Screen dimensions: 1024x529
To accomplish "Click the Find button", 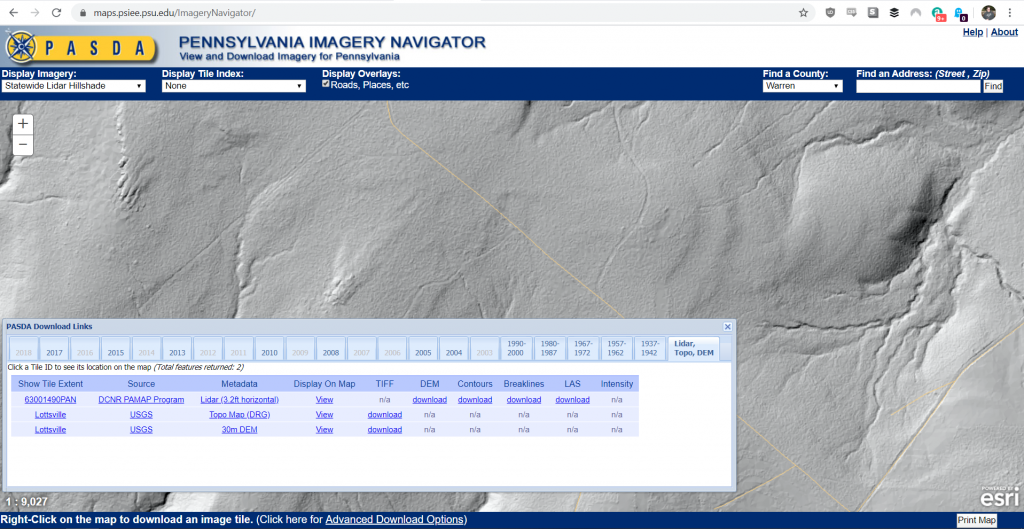I will (x=993, y=86).
